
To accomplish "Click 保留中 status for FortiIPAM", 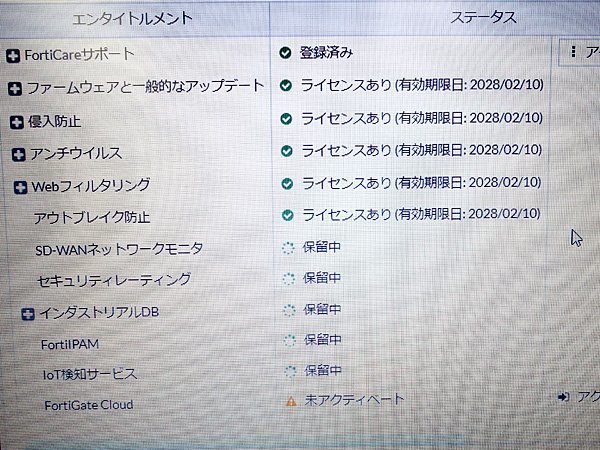I will 323,339.
